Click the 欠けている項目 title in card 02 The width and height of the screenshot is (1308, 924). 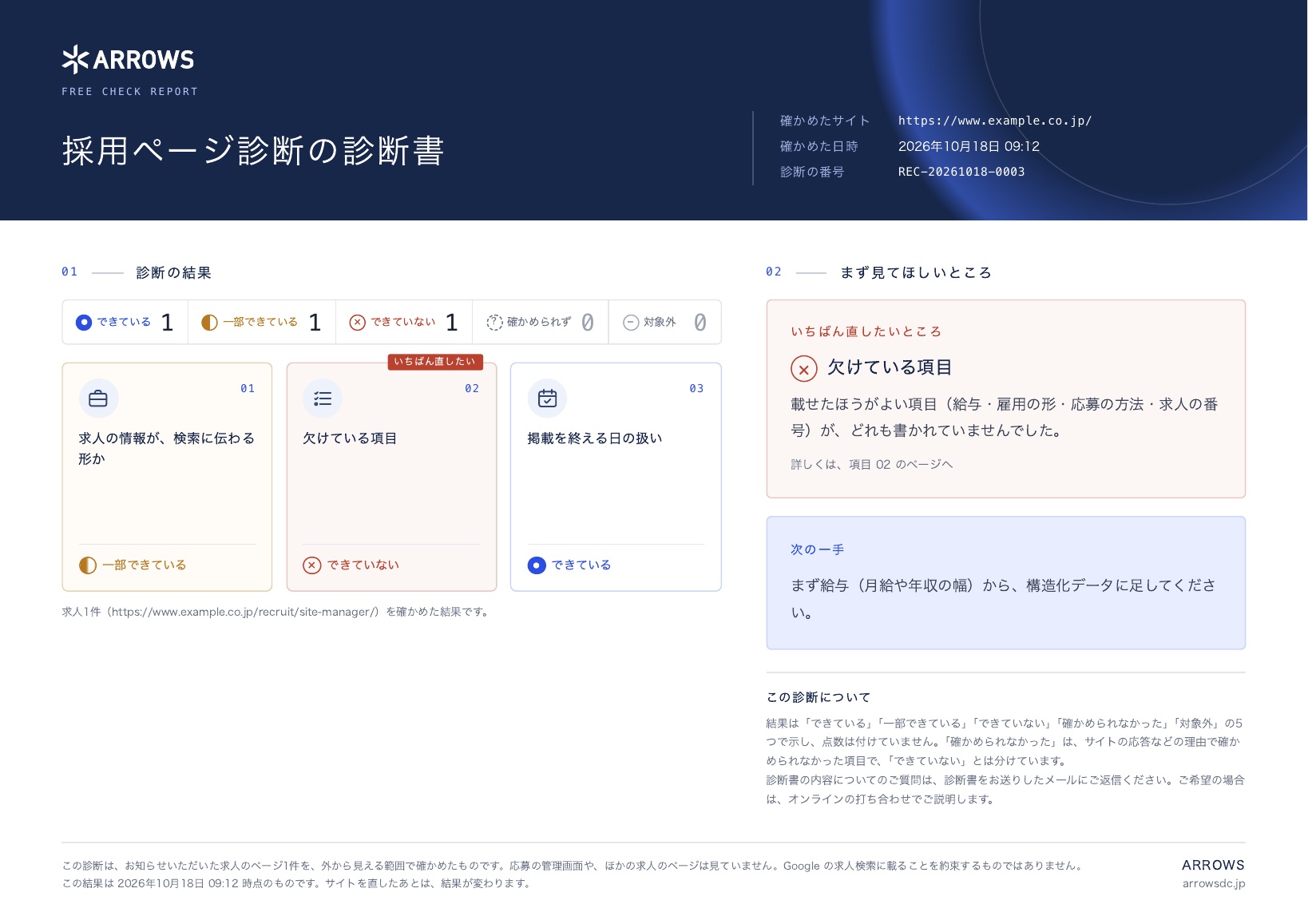coord(350,438)
